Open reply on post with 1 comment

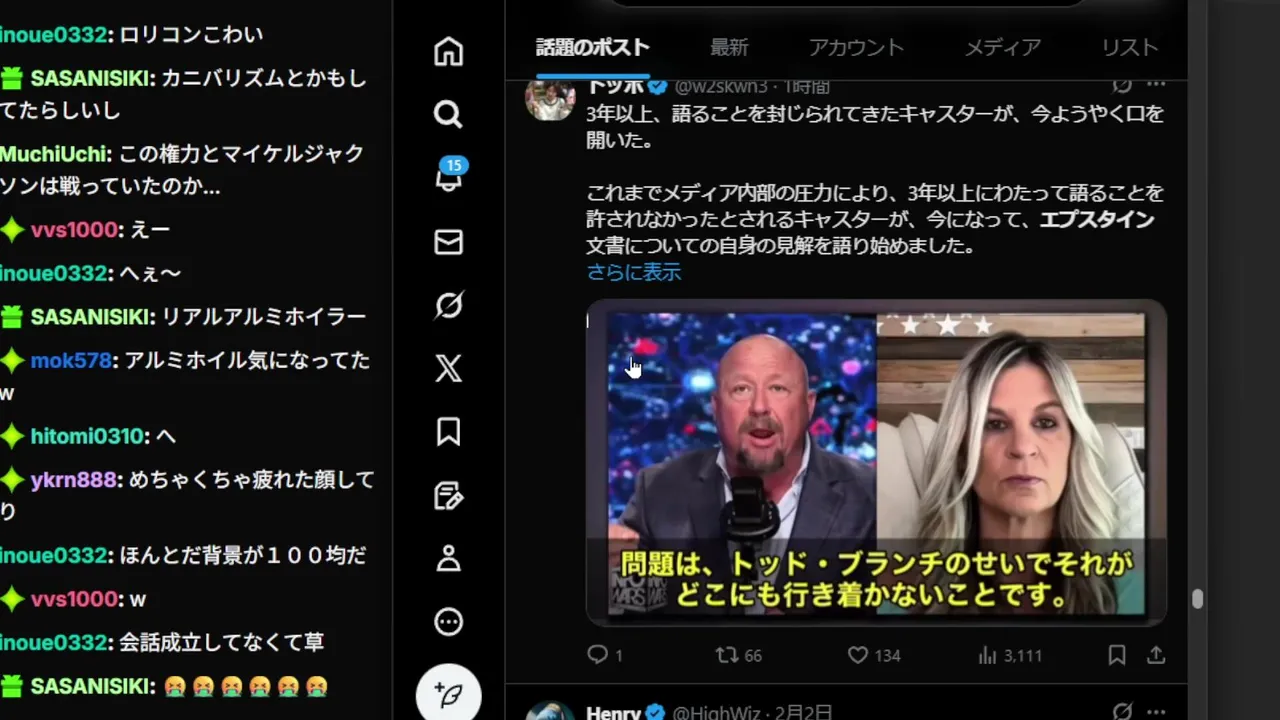point(597,655)
